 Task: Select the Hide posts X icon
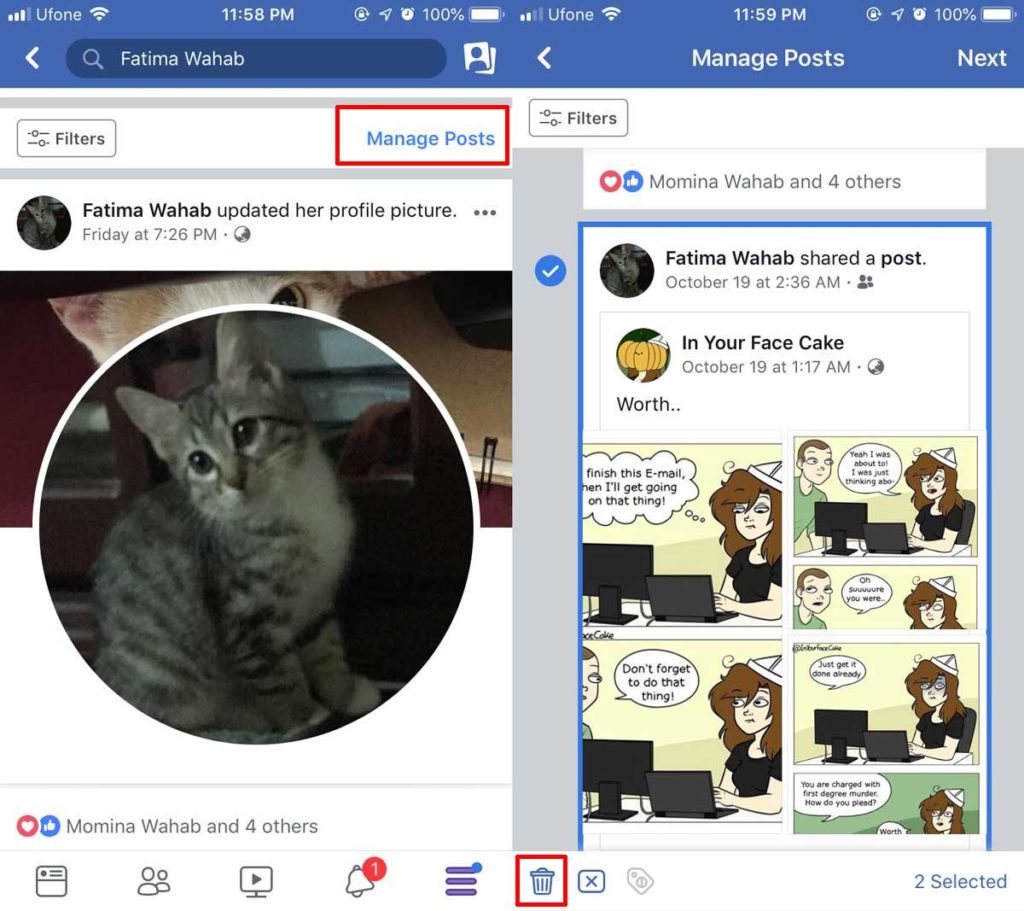pyautogui.click(x=591, y=880)
